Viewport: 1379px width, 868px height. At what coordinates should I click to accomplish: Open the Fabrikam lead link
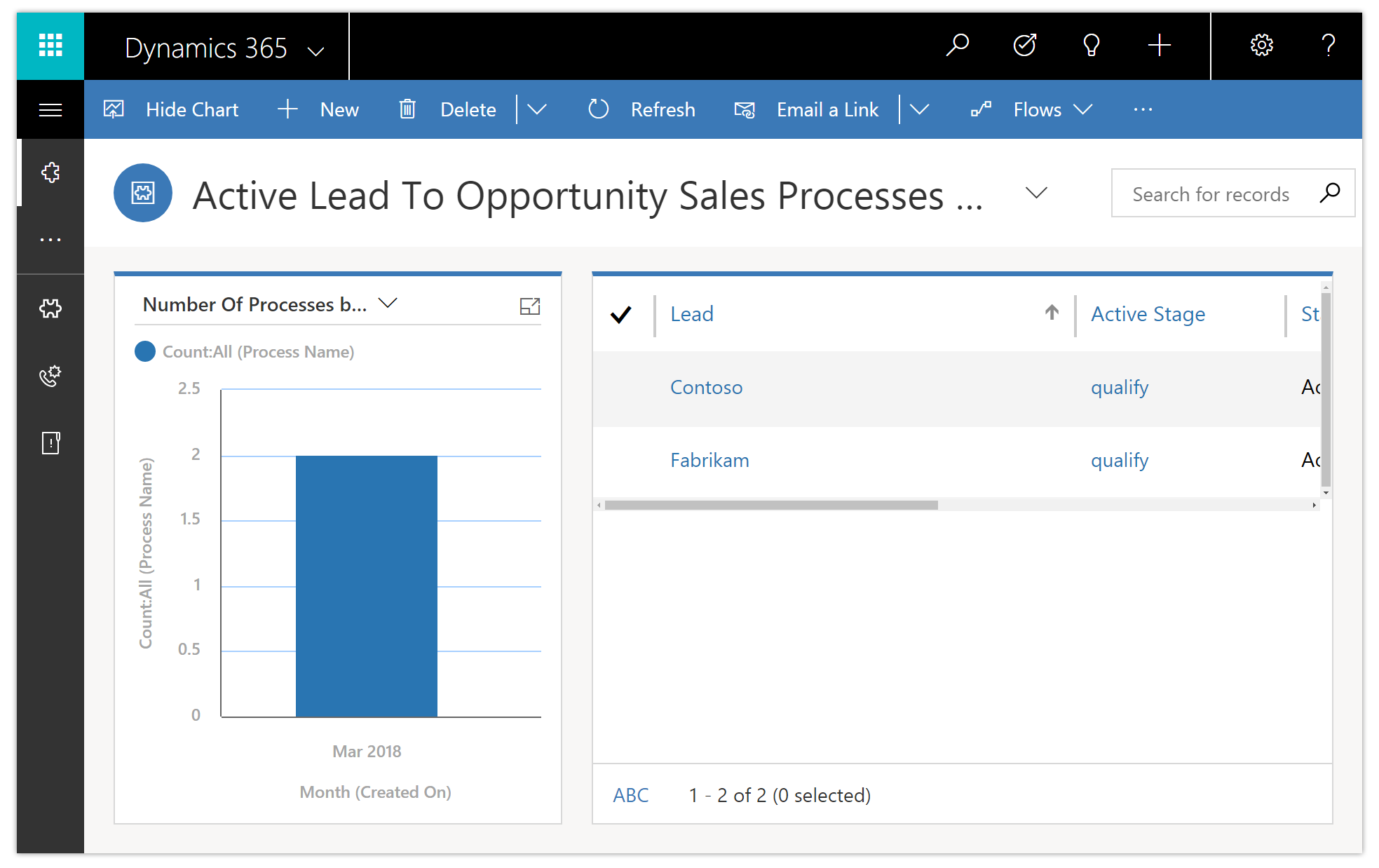click(709, 461)
